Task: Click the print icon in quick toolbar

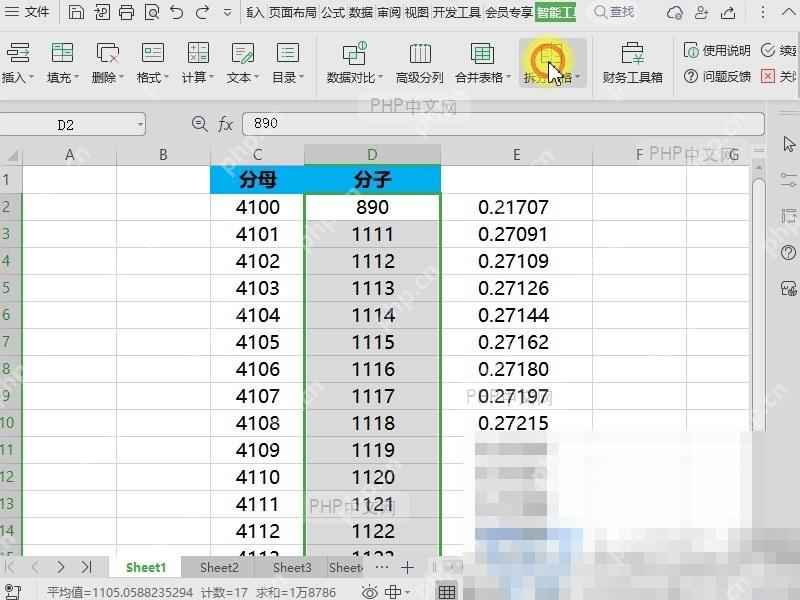Action: click(127, 12)
